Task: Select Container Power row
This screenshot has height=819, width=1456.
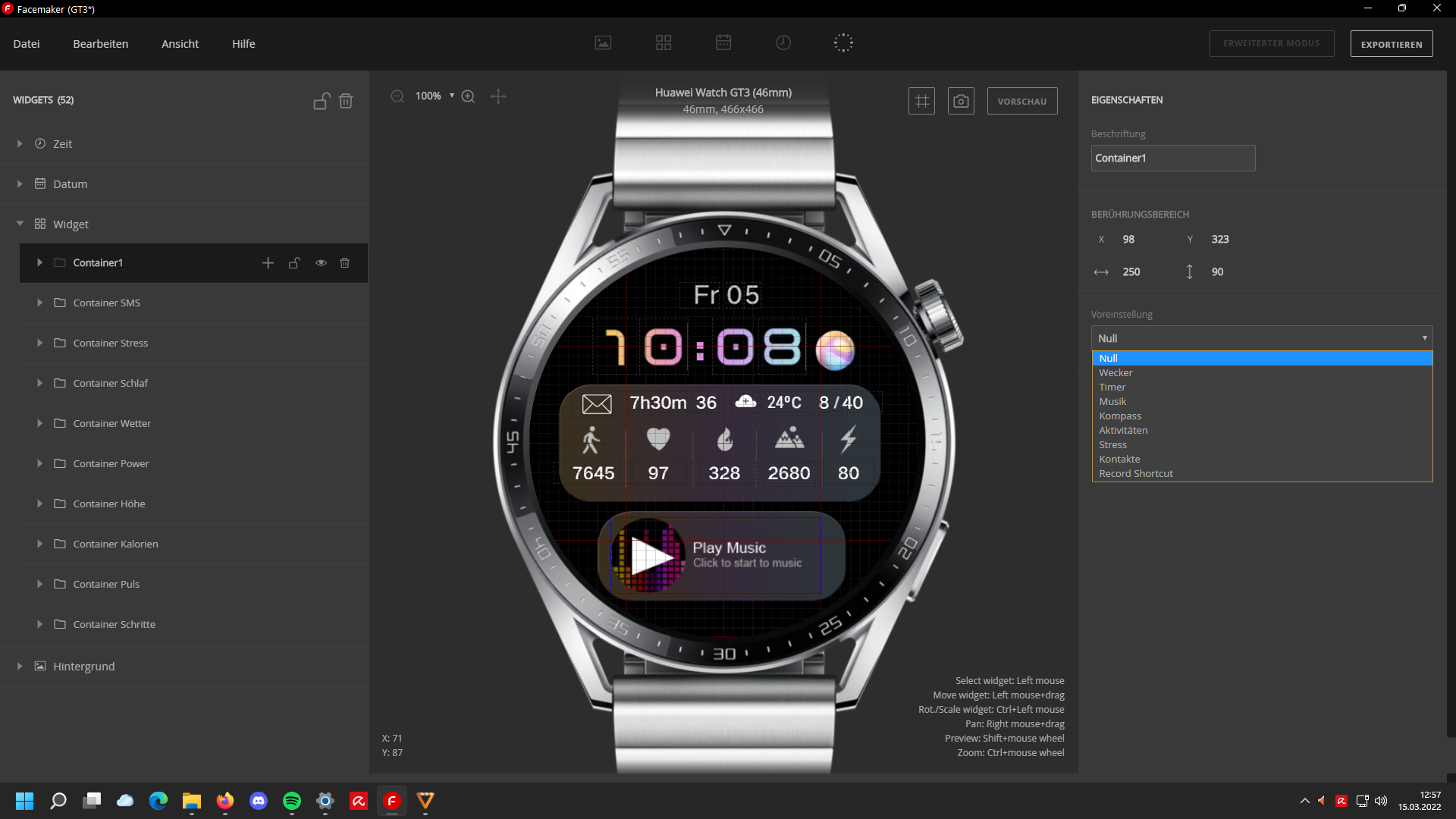Action: pyautogui.click(x=193, y=464)
